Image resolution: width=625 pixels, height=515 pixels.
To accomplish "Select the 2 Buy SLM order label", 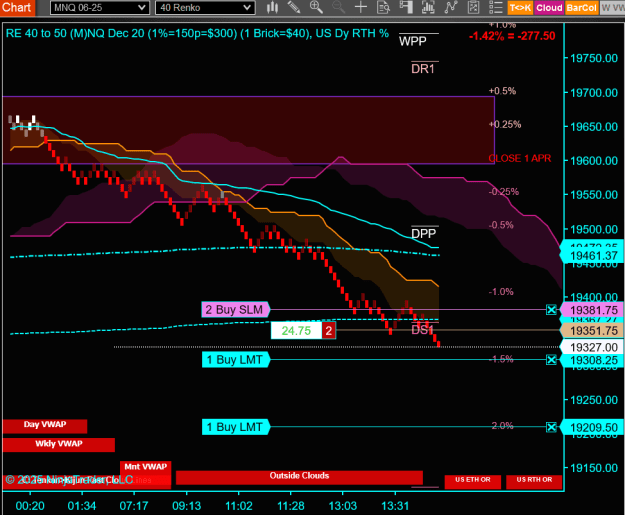I will pos(235,309).
